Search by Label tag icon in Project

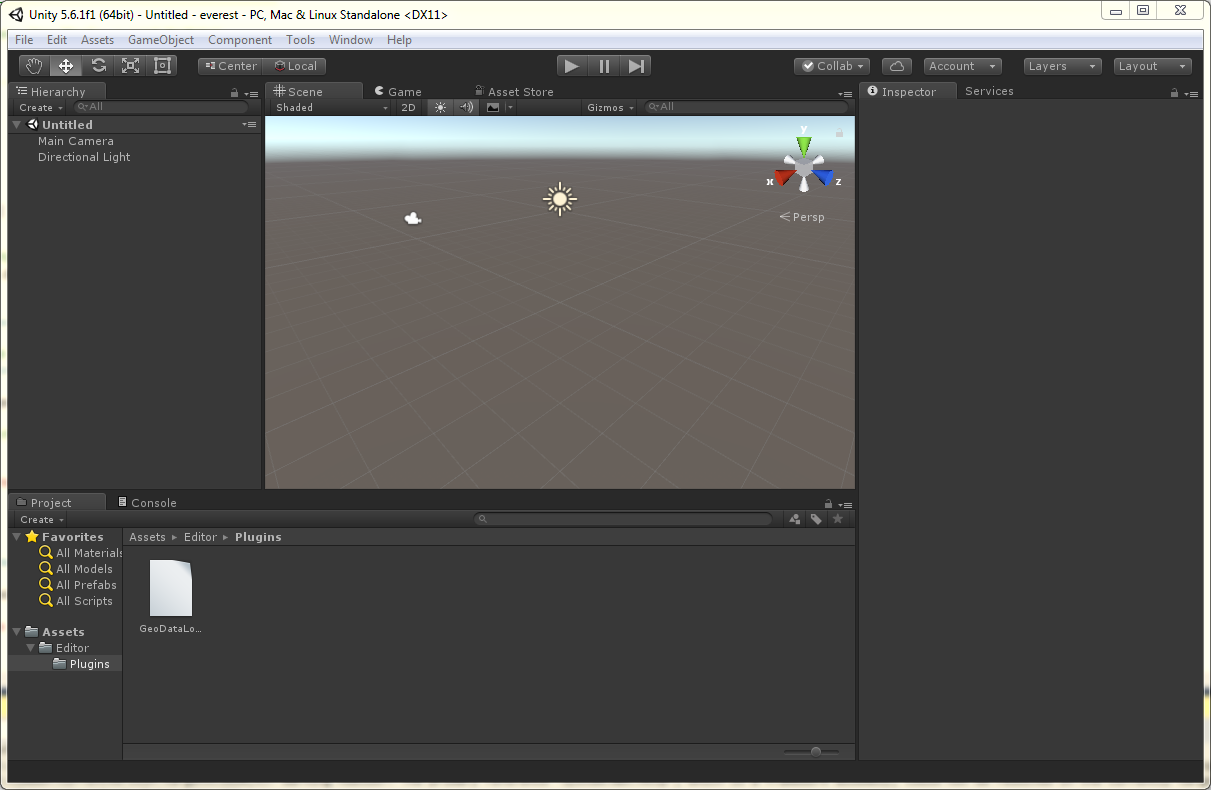[816, 519]
